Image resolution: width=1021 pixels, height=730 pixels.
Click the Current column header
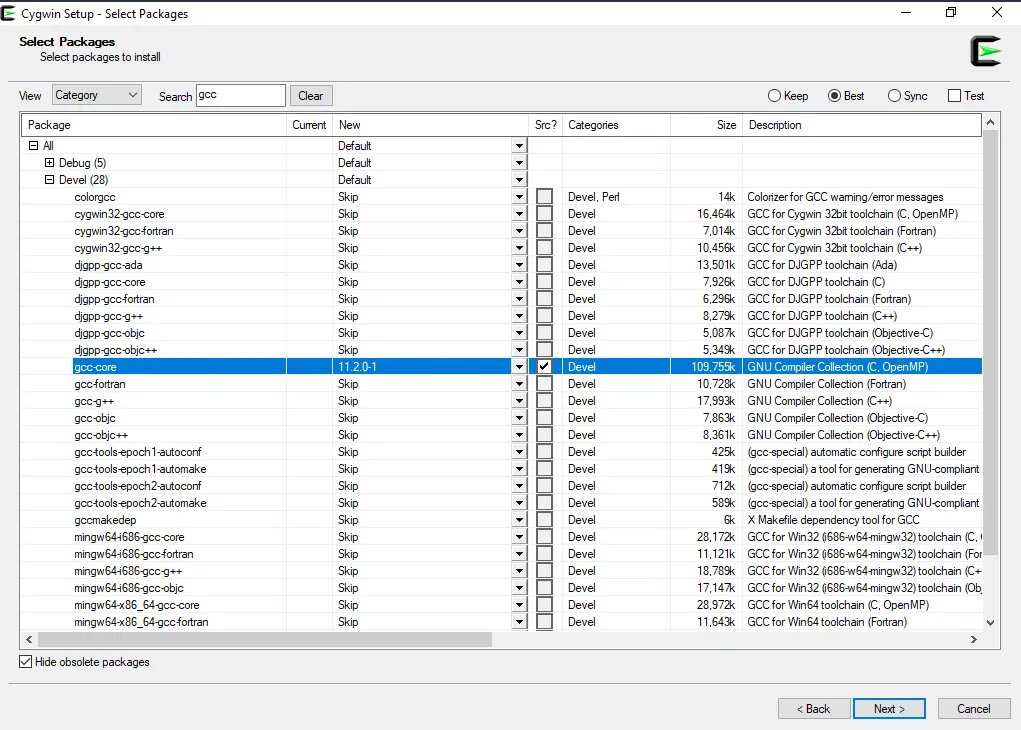click(309, 125)
